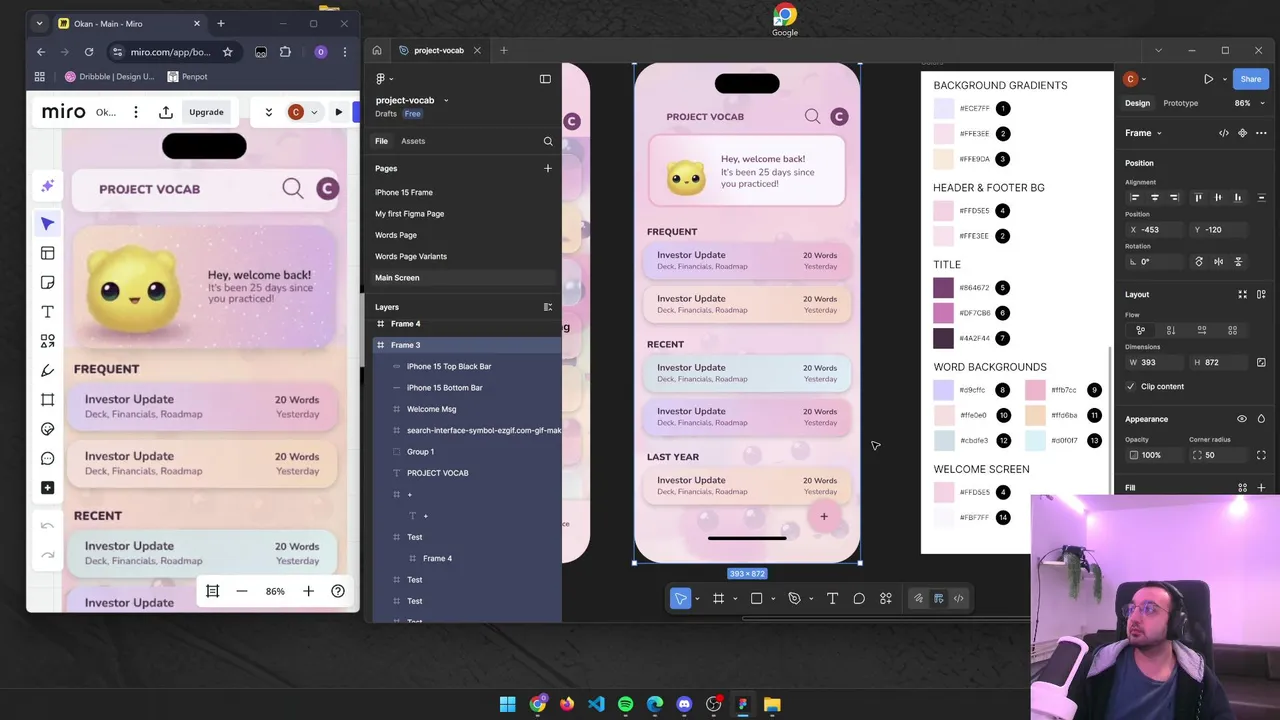Select the Pen tool in Figma toolbar
The image size is (1280, 720).
(794, 598)
